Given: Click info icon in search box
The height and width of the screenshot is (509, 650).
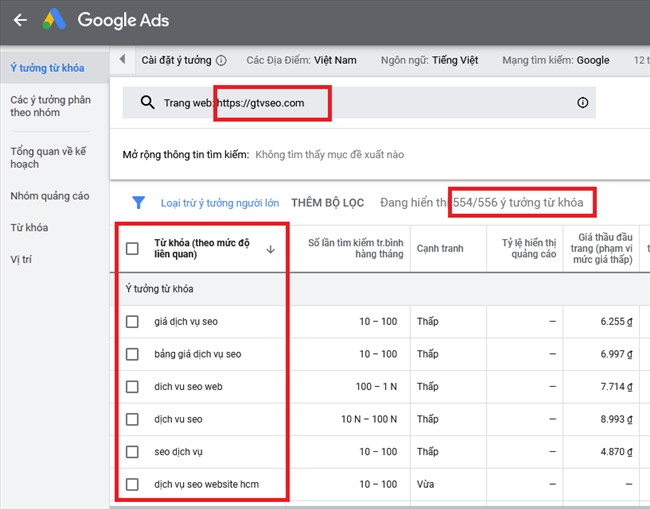Looking at the screenshot, I should 582,103.
